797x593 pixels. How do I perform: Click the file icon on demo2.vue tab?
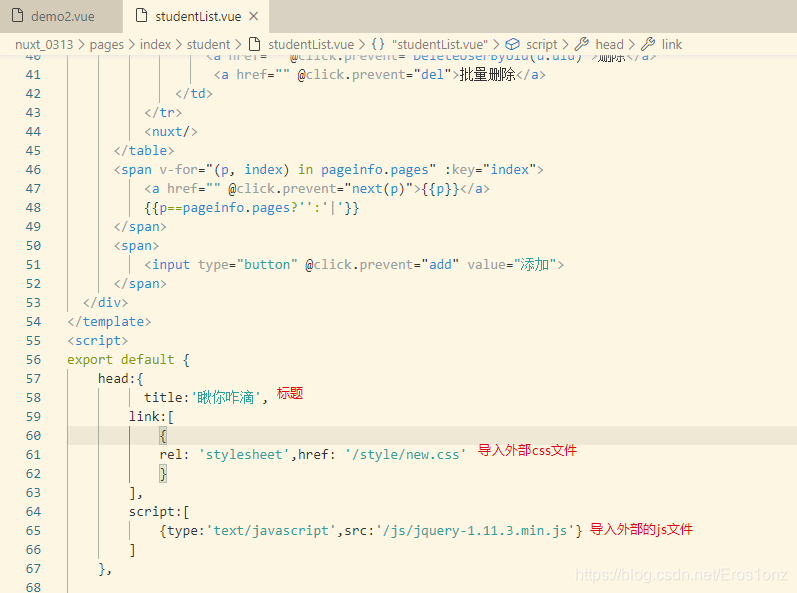coord(17,16)
